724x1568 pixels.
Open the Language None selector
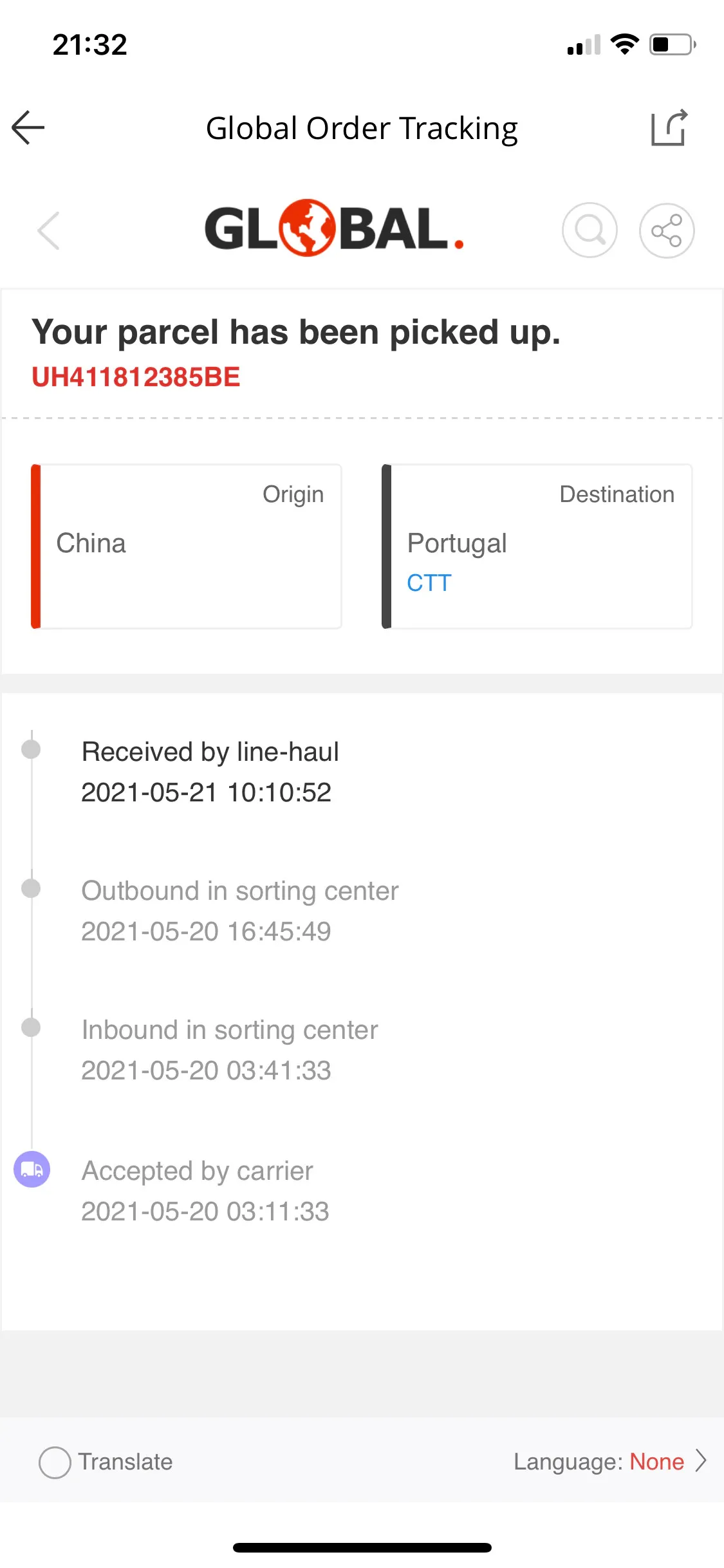[x=610, y=1462]
